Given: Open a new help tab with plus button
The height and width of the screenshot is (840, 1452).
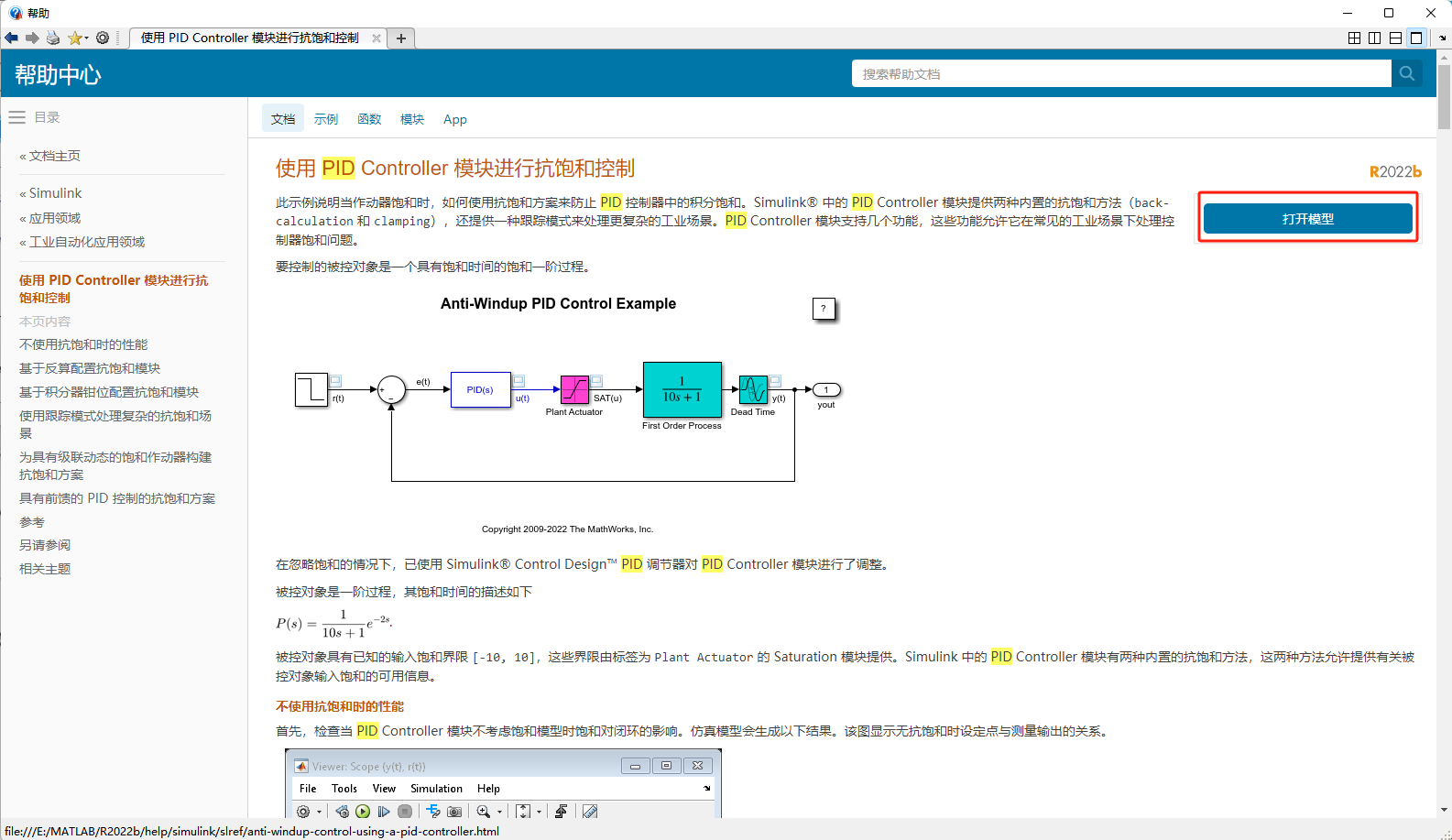Looking at the screenshot, I should [x=400, y=38].
